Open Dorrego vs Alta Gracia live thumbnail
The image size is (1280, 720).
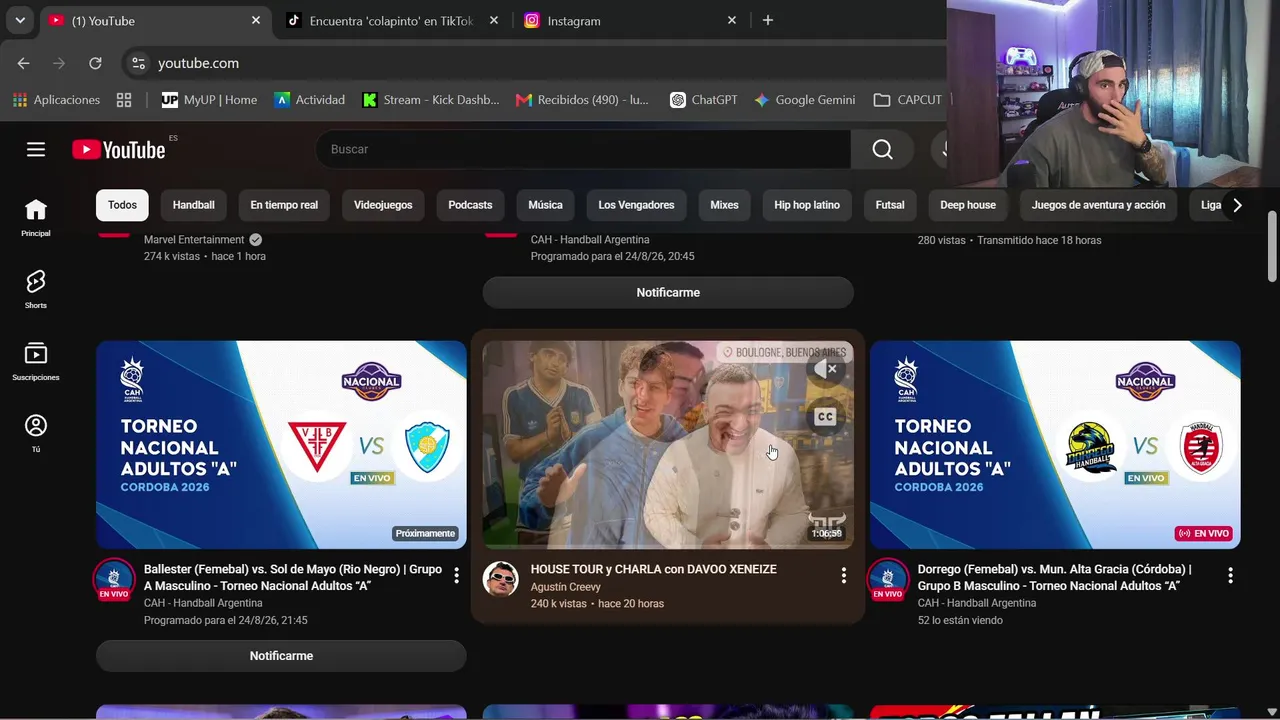point(1055,445)
